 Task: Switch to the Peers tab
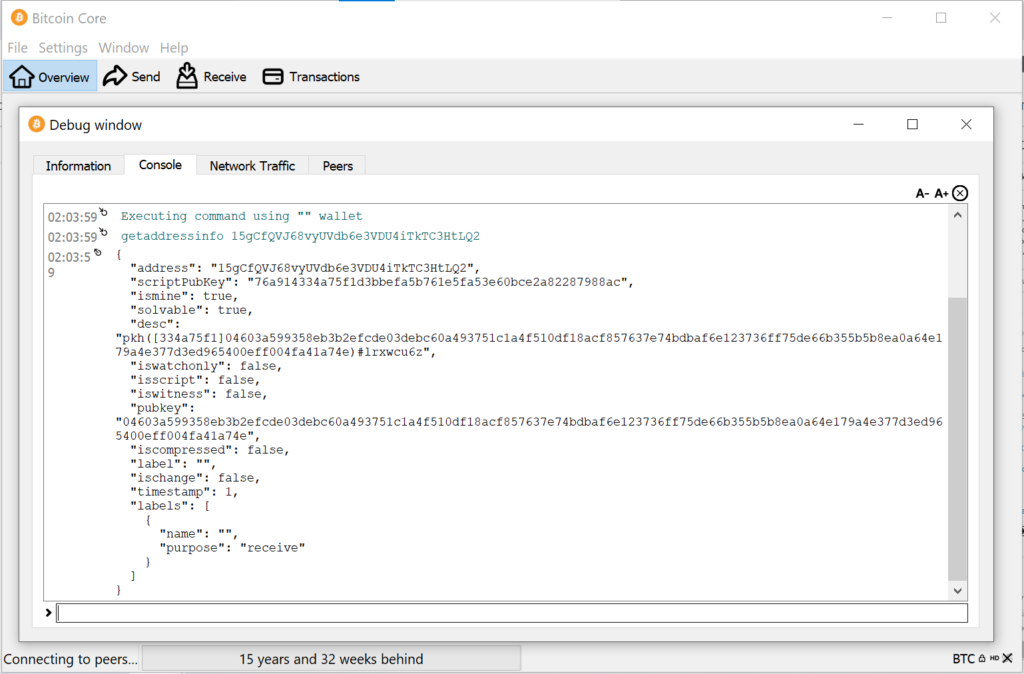(338, 166)
